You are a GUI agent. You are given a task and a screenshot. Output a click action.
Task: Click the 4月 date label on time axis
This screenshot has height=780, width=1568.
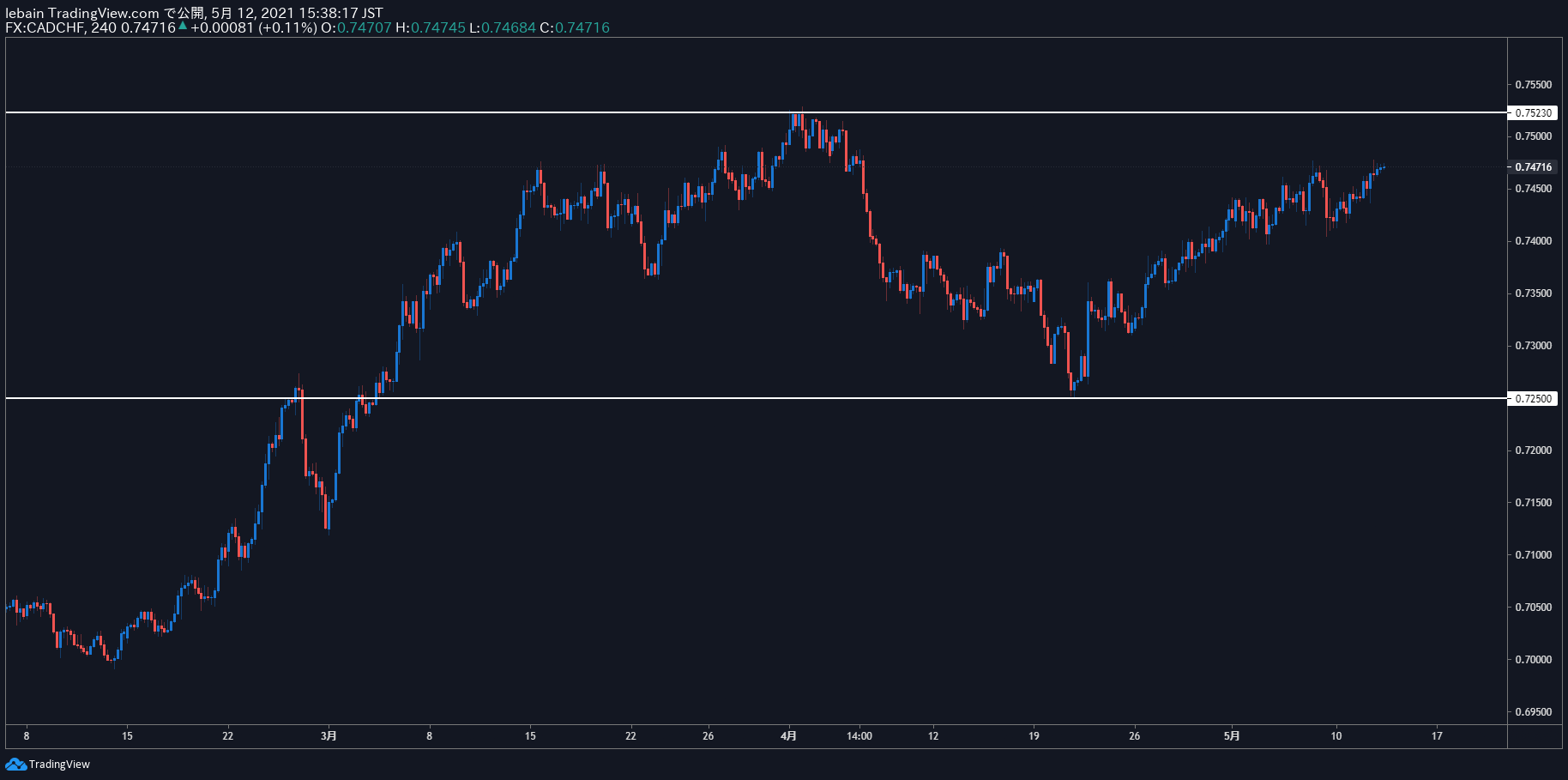pyautogui.click(x=789, y=735)
